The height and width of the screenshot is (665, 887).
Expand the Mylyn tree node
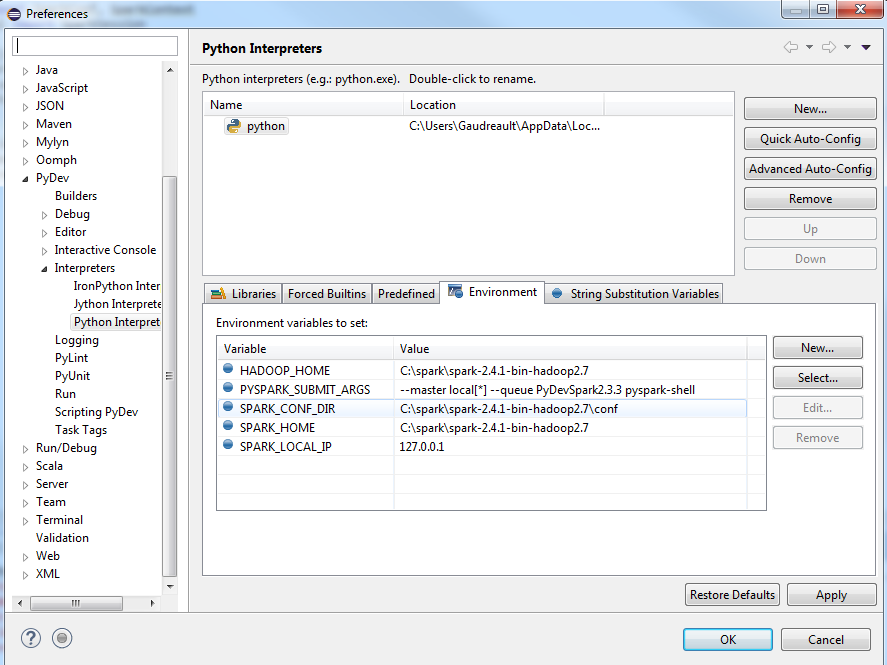pyautogui.click(x=25, y=143)
